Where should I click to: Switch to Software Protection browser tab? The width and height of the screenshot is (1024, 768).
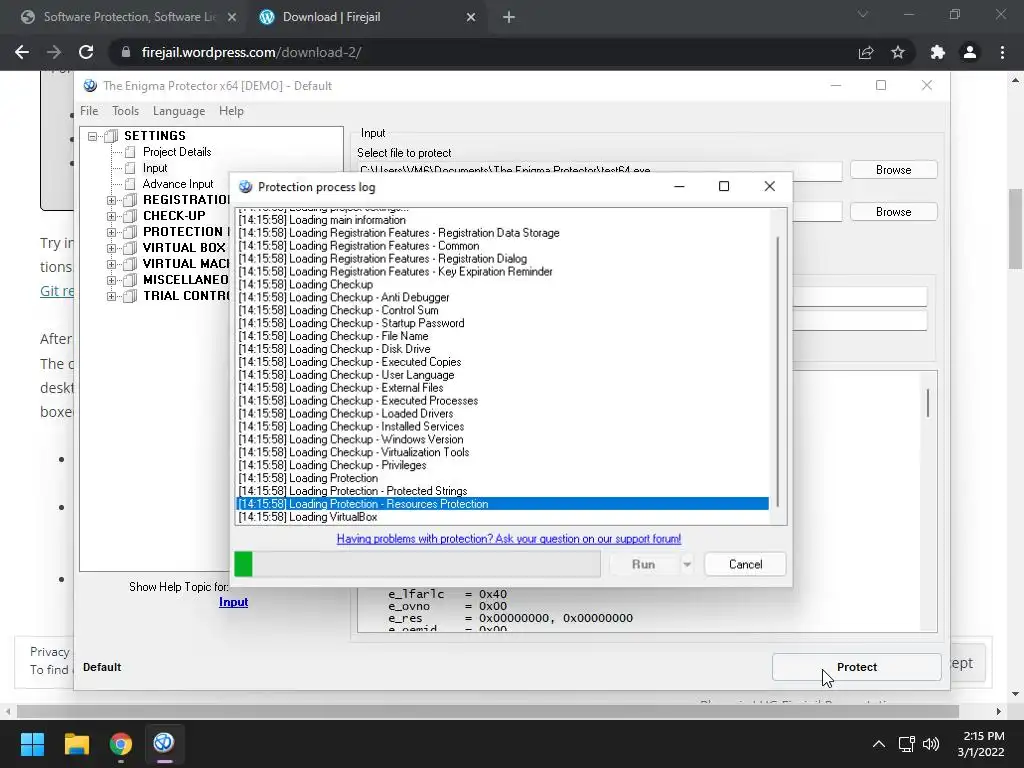coord(129,17)
